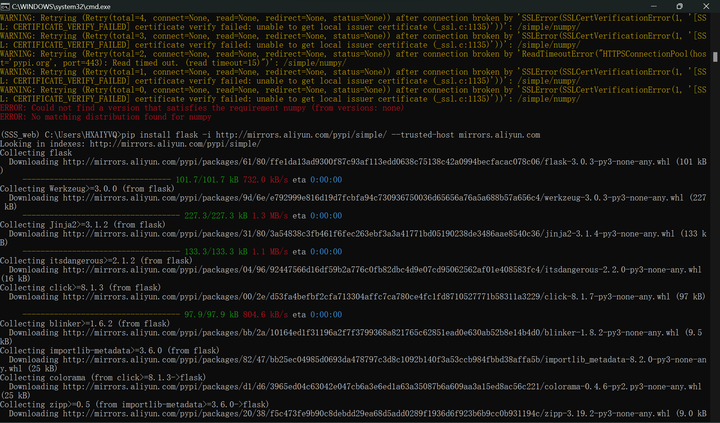Click the 101.7/101.7 kB progress bar
This screenshot has height=423, width=720.
[97, 180]
